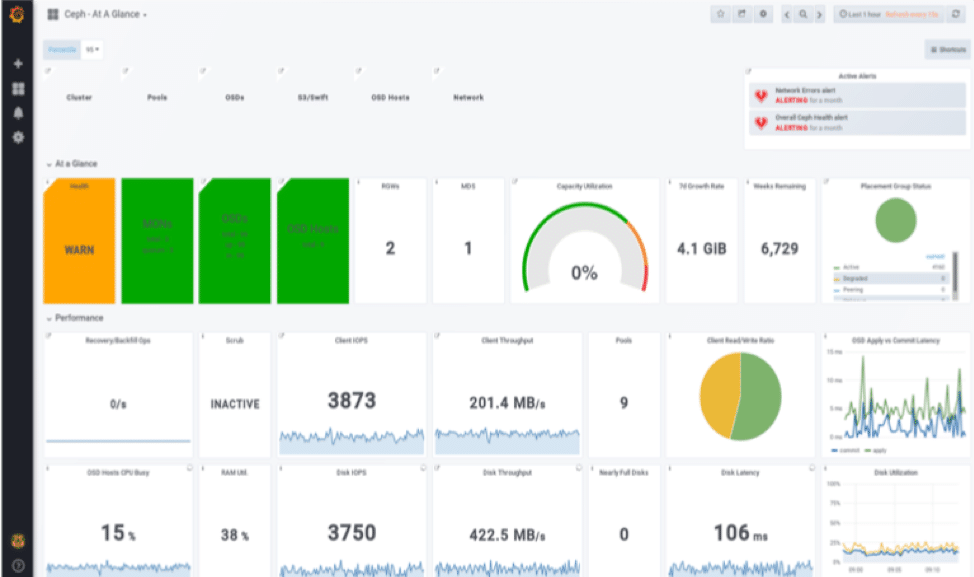Click the dashboard grid icon beside the title
The width and height of the screenshot is (974, 577).
coord(53,14)
